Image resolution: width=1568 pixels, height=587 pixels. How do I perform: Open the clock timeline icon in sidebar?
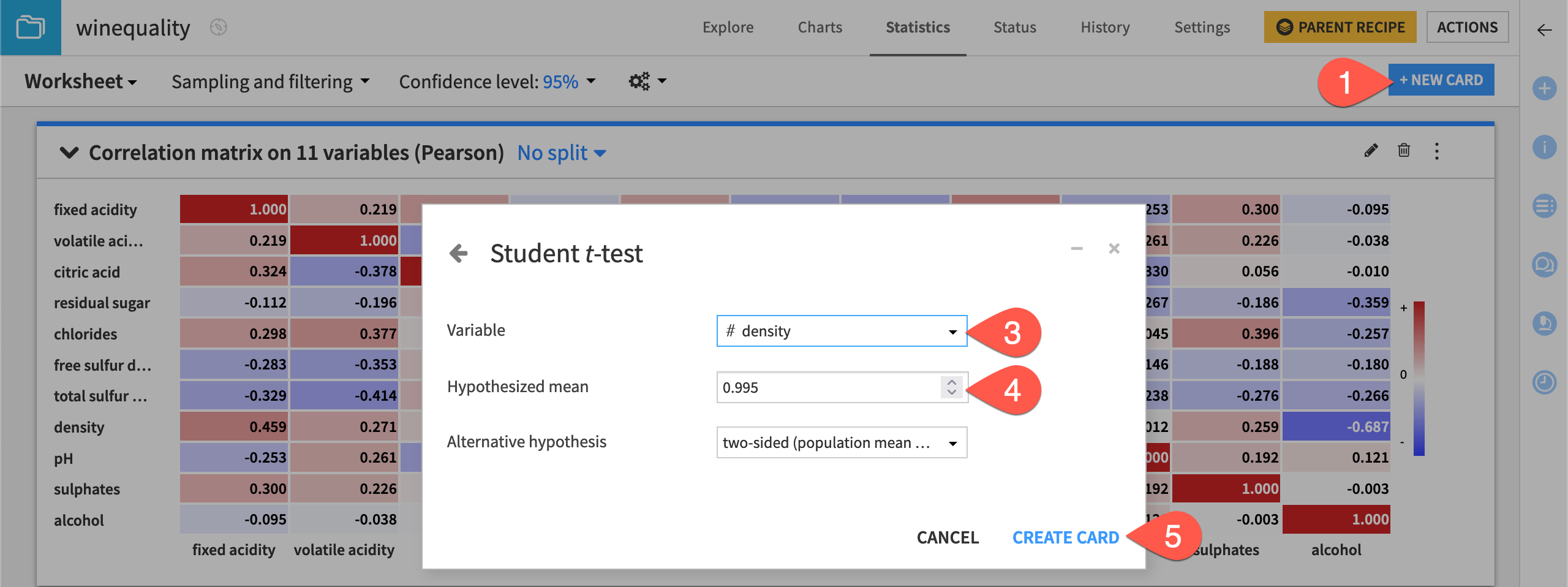click(x=1544, y=382)
